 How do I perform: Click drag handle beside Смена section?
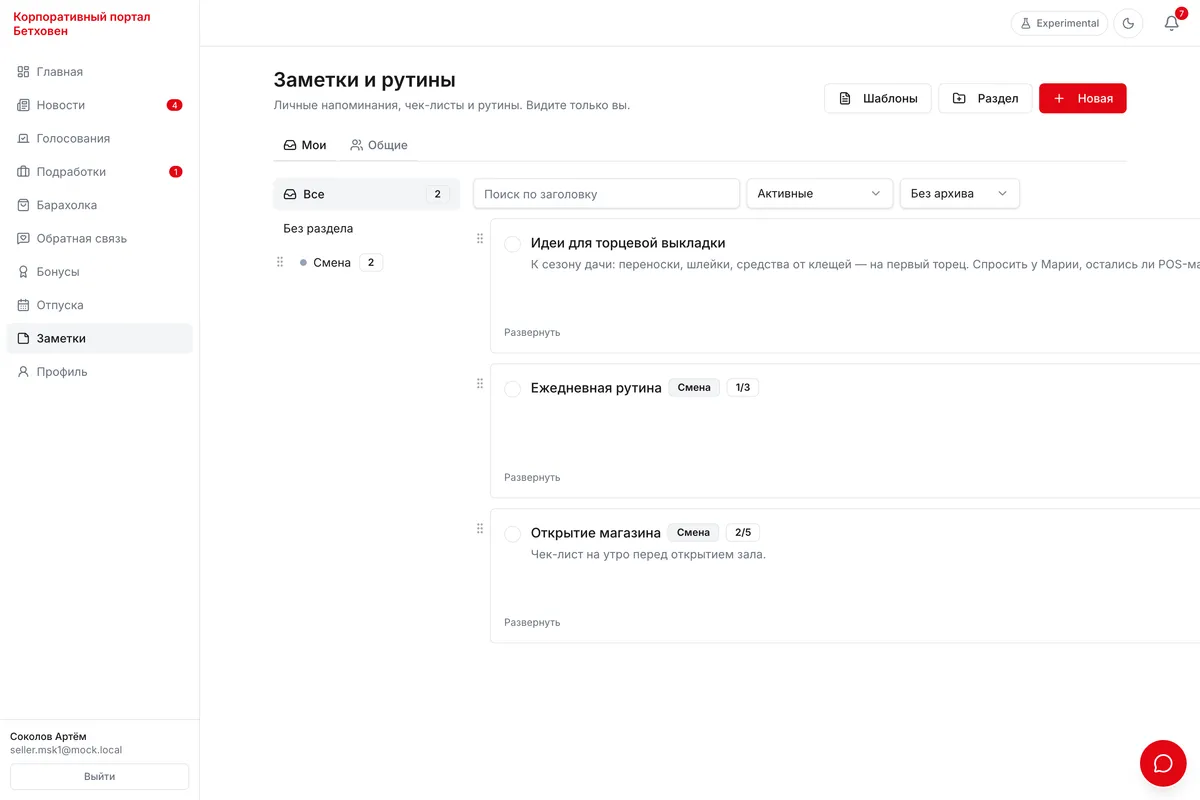pos(280,262)
